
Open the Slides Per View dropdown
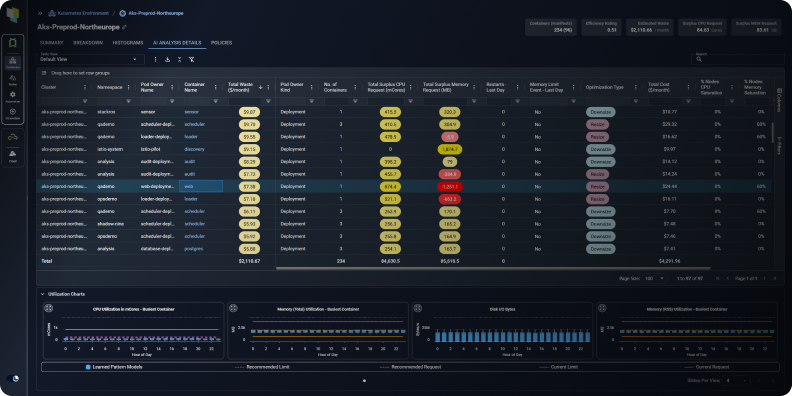pos(736,380)
